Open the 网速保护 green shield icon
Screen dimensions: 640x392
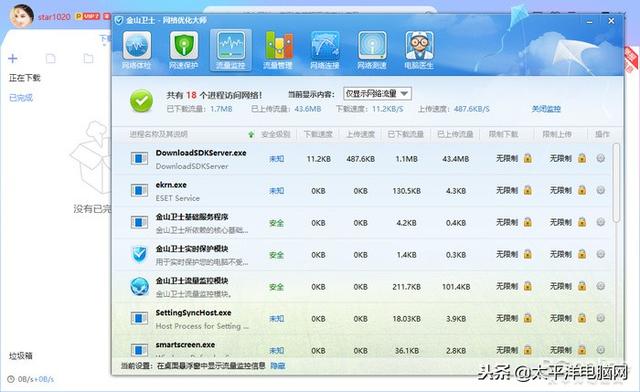point(184,50)
